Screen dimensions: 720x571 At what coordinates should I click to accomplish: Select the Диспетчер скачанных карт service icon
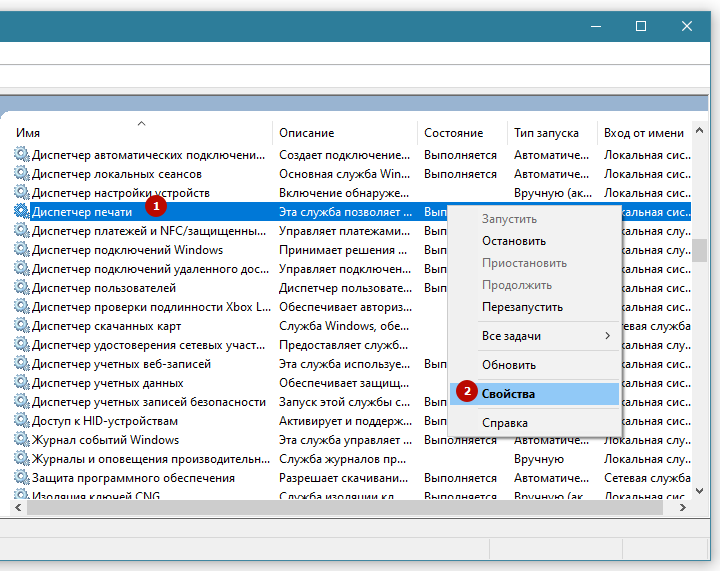pos(21,326)
